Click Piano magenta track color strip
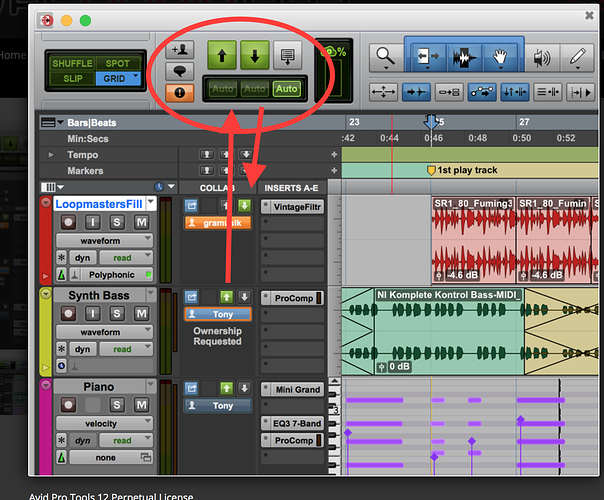This screenshot has width=604, height=500. click(46, 427)
